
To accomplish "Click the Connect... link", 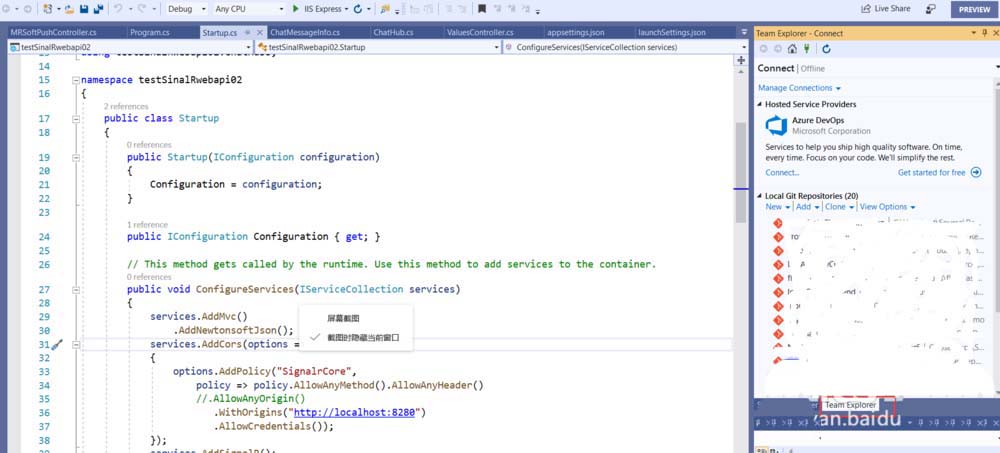I will pyautogui.click(x=782, y=172).
